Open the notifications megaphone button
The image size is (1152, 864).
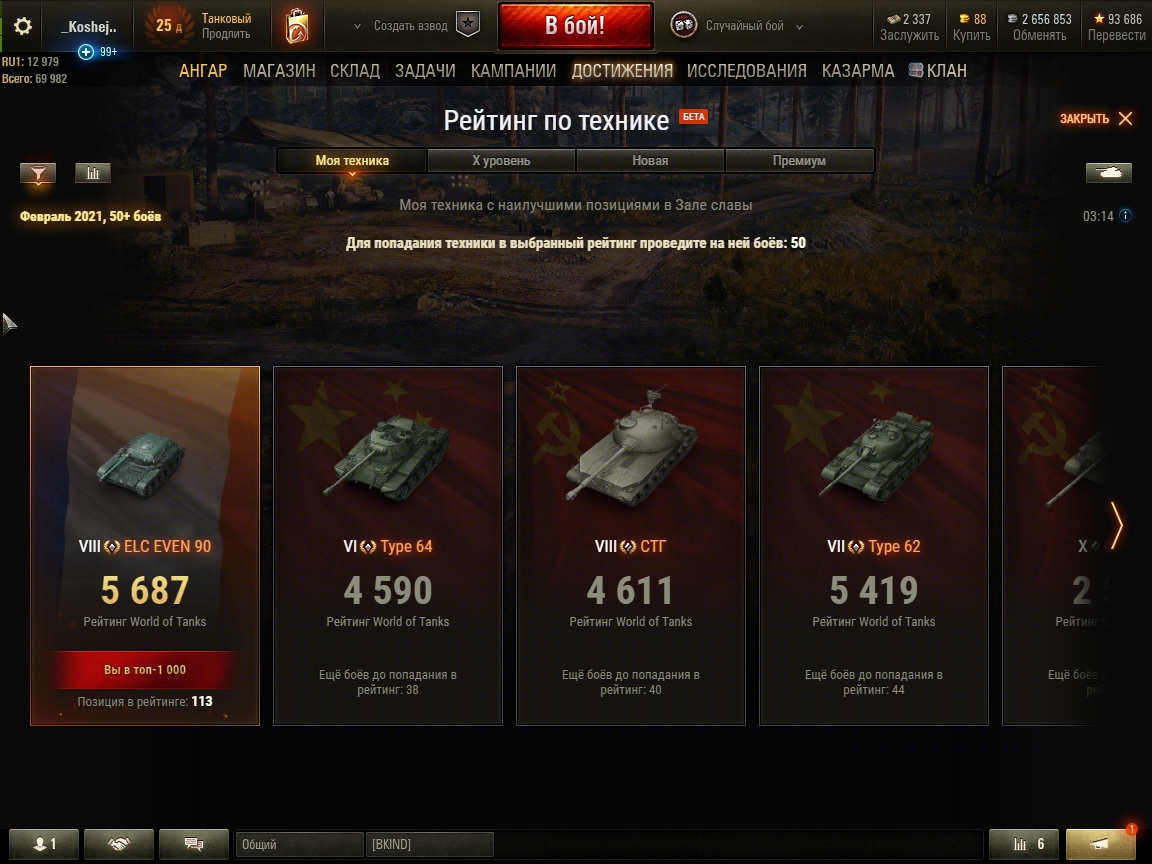(x=1100, y=843)
